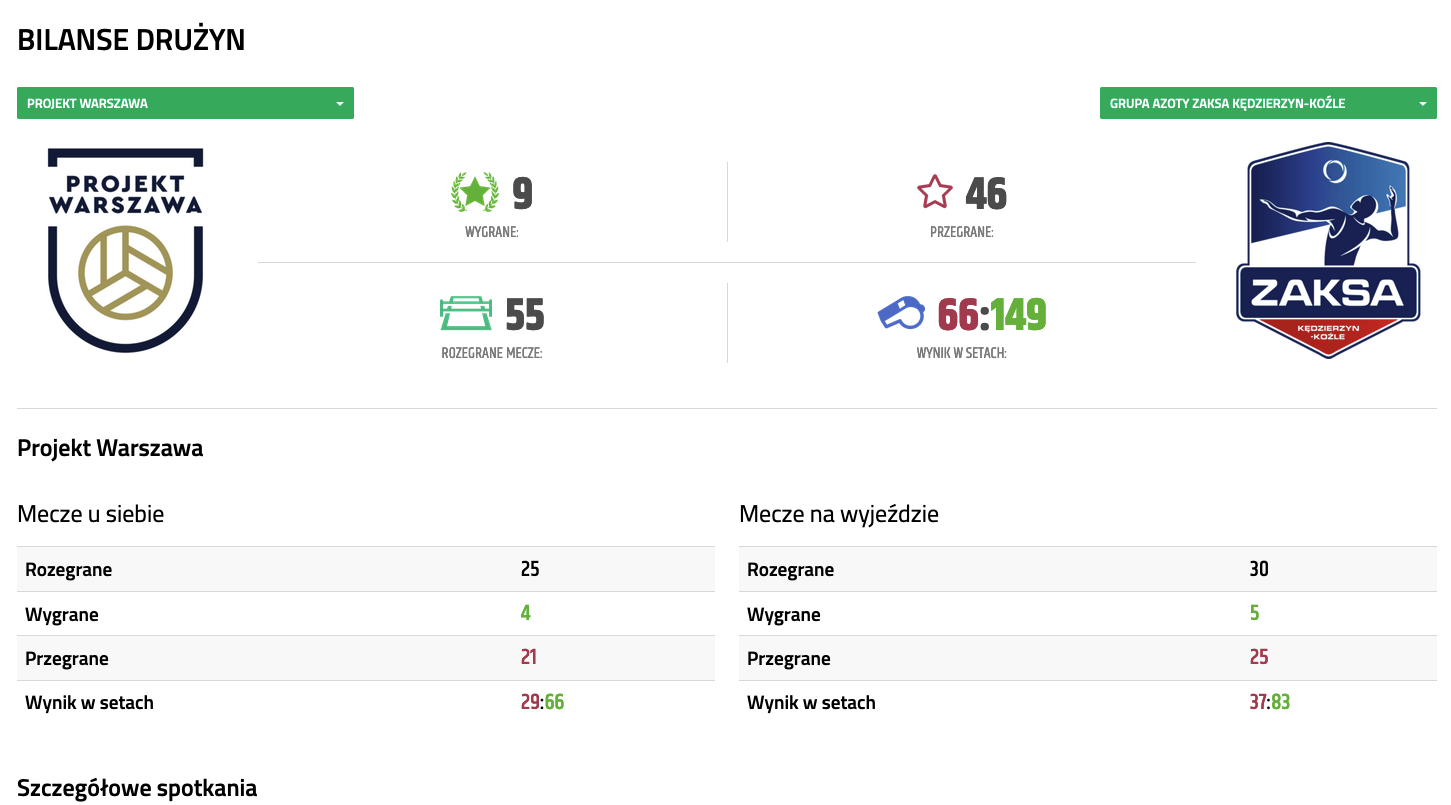This screenshot has width=1451, height=805.
Task: Click the green laurel star wins icon
Action: click(x=475, y=192)
